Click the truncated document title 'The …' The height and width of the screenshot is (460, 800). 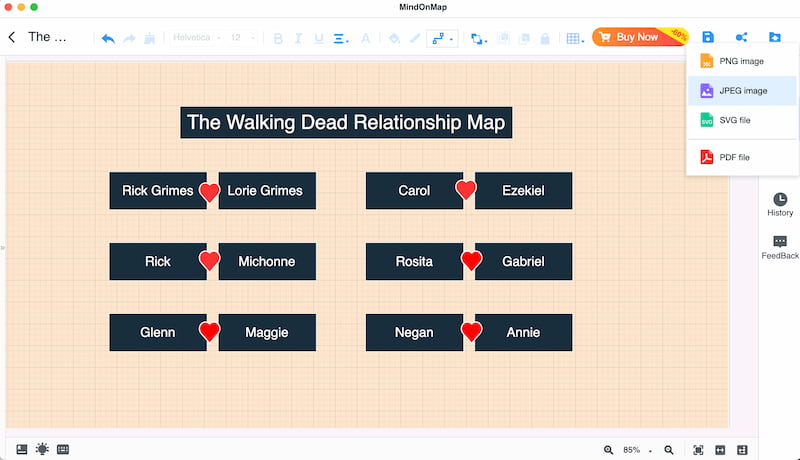point(47,37)
